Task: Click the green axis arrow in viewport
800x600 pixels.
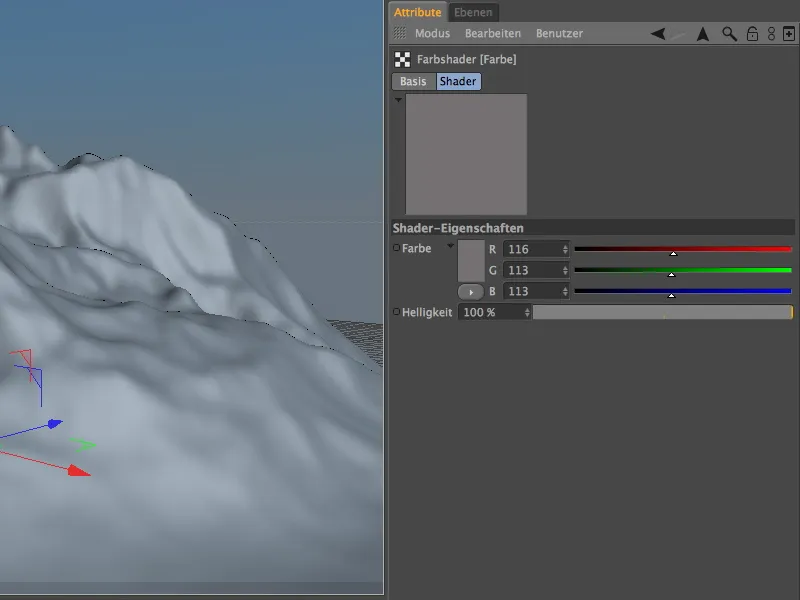Action: click(x=83, y=445)
